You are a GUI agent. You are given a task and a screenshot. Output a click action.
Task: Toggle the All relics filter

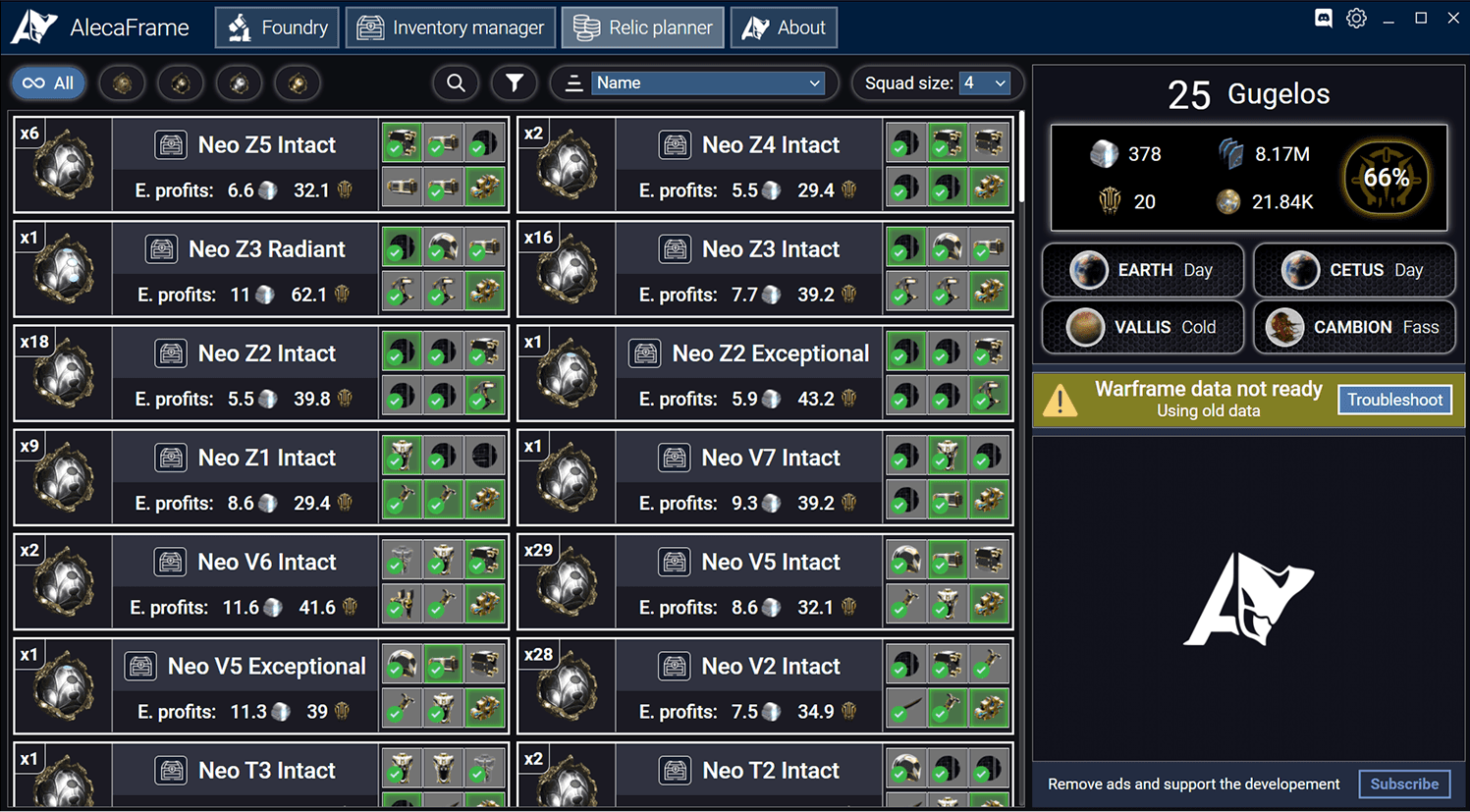48,83
